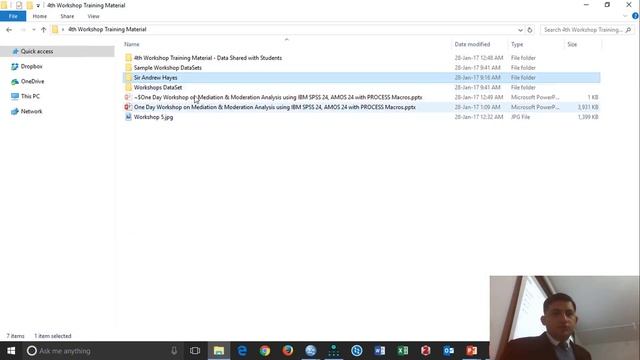Click the Cortana microphone icon

(174, 351)
